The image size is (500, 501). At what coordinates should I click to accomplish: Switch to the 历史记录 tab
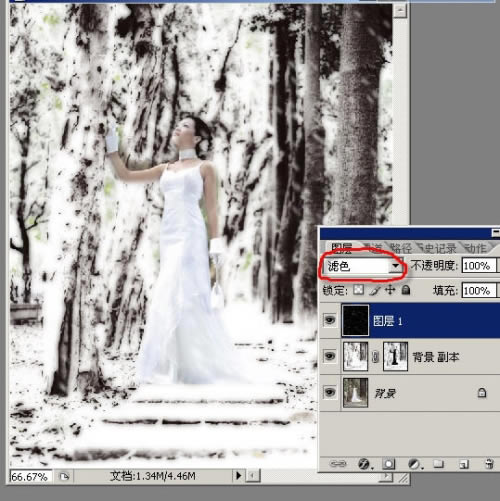click(439, 248)
